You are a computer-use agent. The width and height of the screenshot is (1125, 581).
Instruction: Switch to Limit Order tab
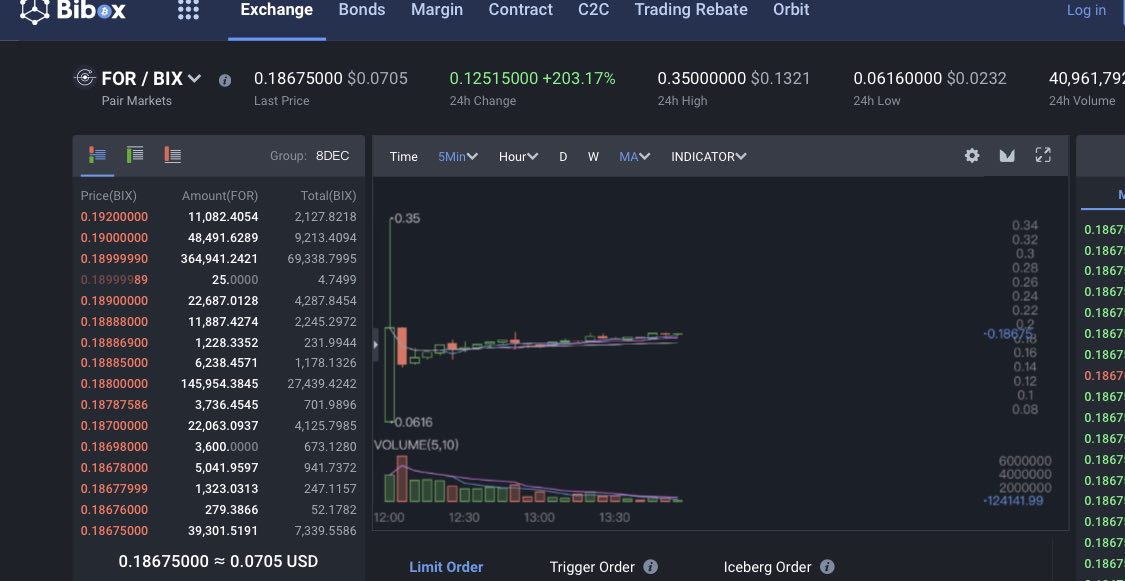(x=446, y=567)
